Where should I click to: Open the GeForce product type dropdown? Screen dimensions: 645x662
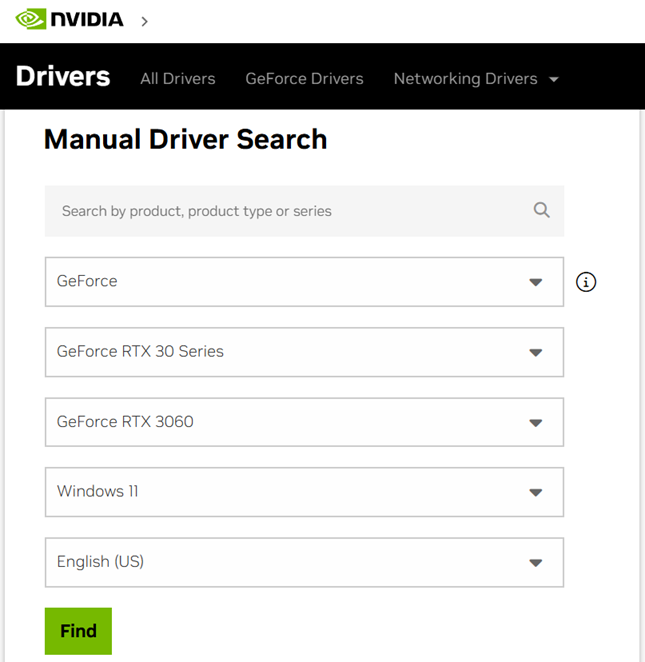pyautogui.click(x=290, y=282)
